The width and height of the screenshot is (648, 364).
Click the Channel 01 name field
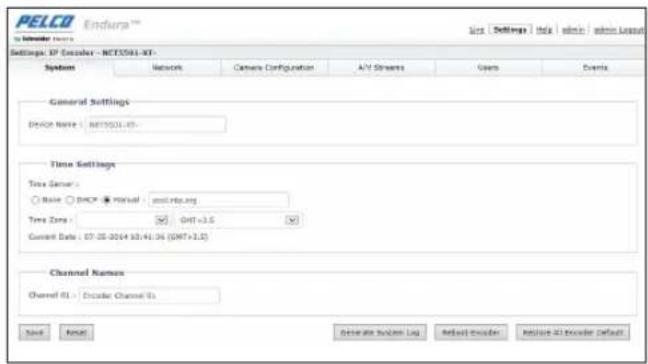(x=149, y=296)
